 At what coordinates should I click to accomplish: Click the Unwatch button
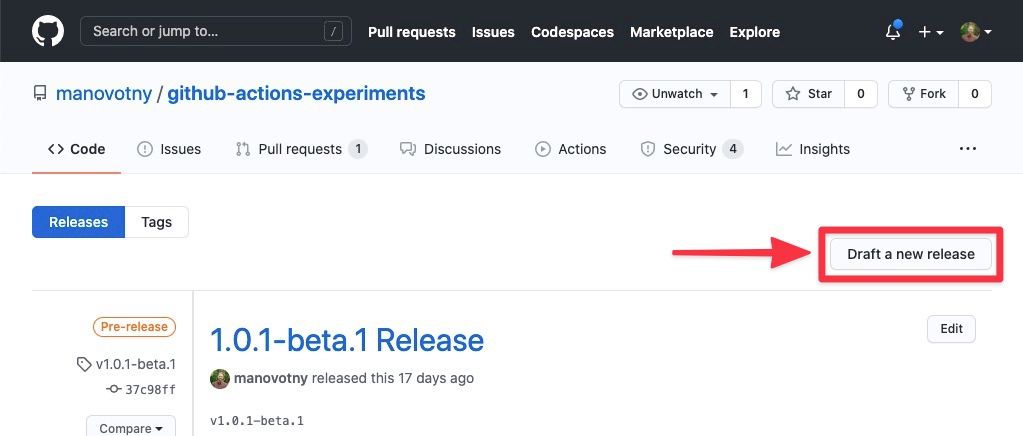675,94
